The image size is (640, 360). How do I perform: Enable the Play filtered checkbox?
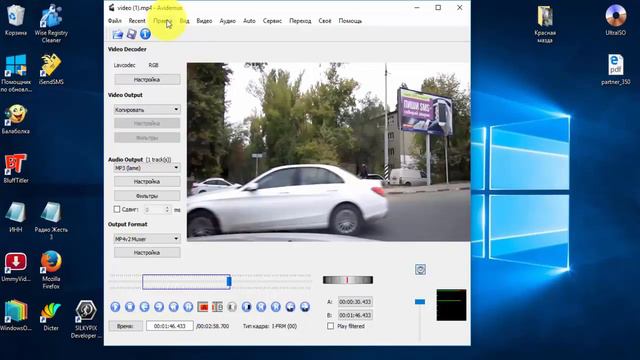point(331,326)
